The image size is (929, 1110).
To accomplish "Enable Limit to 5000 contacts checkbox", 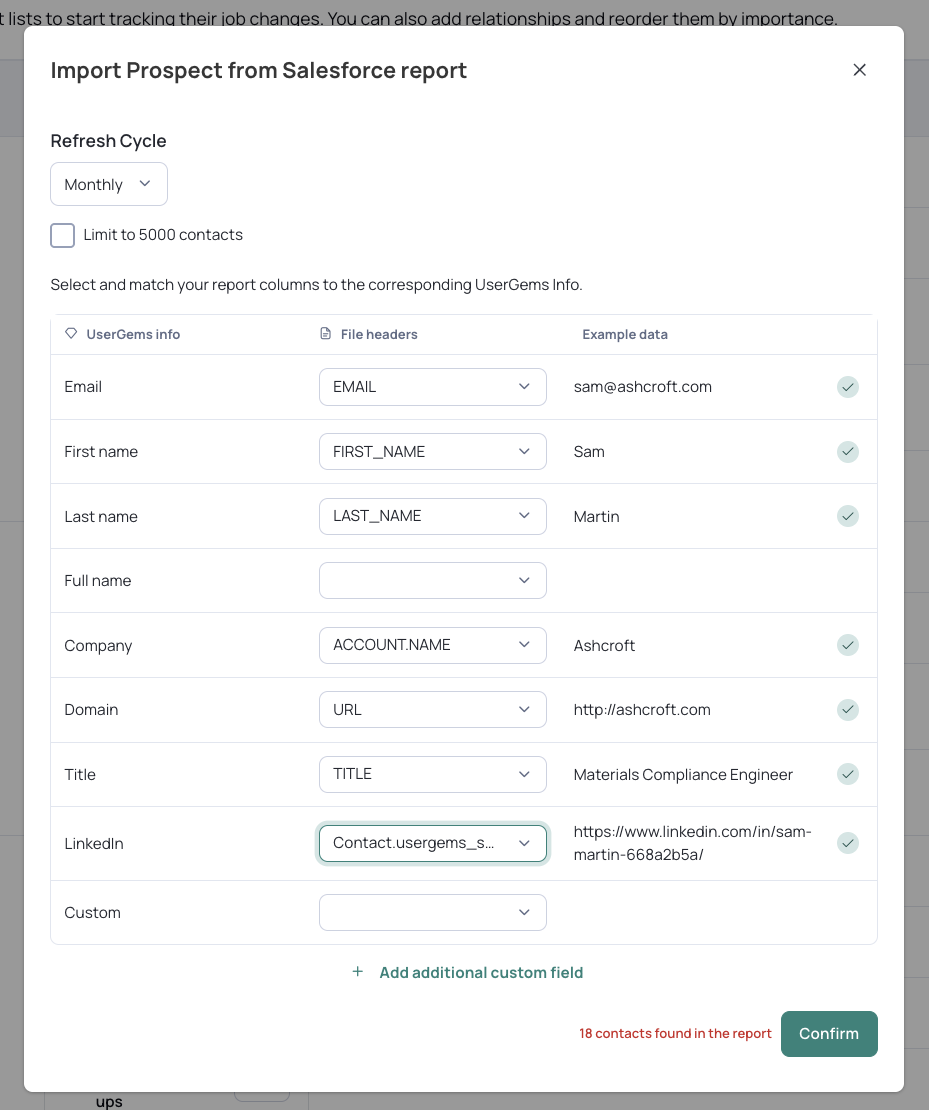I will pyautogui.click(x=62, y=235).
